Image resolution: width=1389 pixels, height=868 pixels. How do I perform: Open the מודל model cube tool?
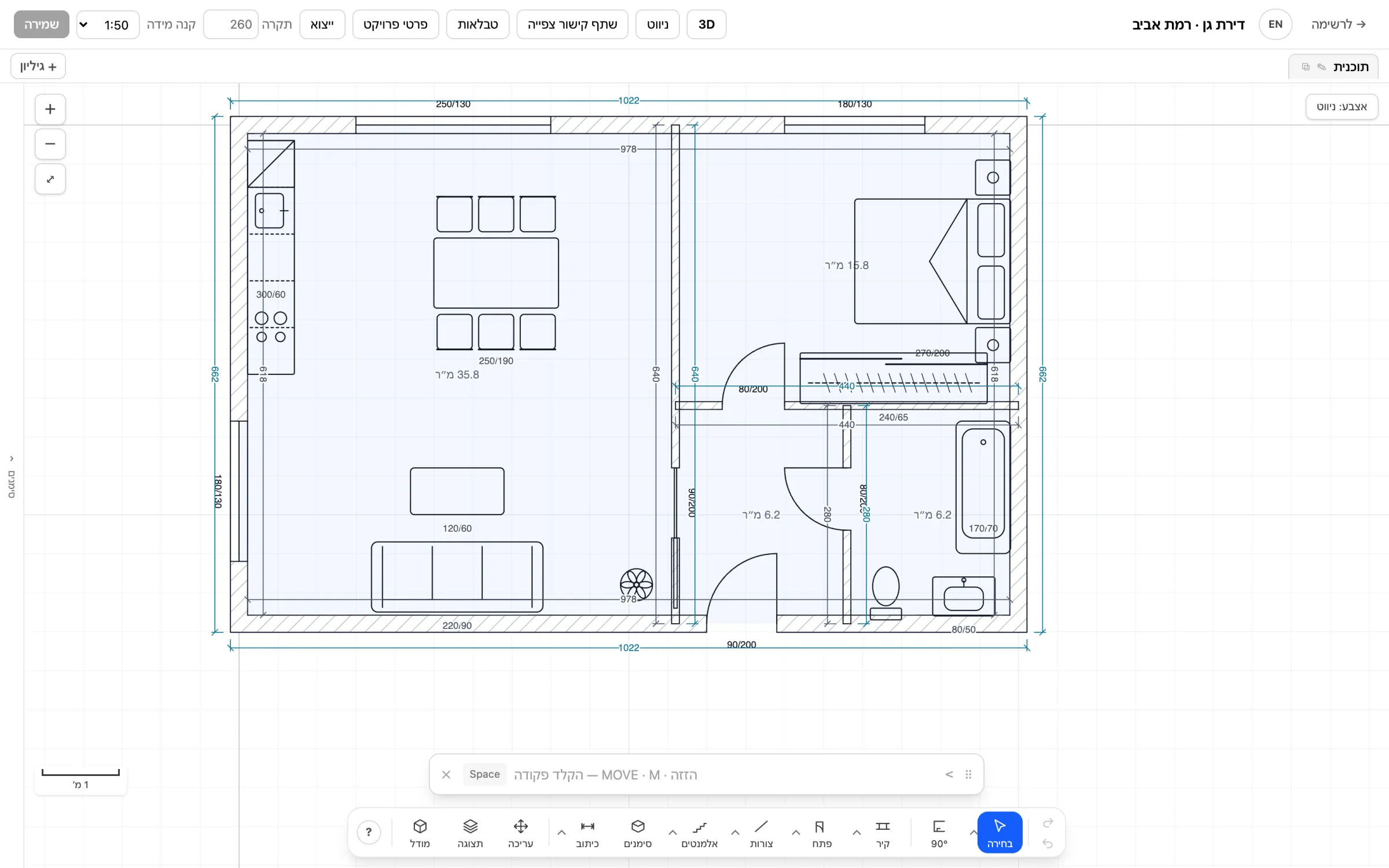coord(420,832)
